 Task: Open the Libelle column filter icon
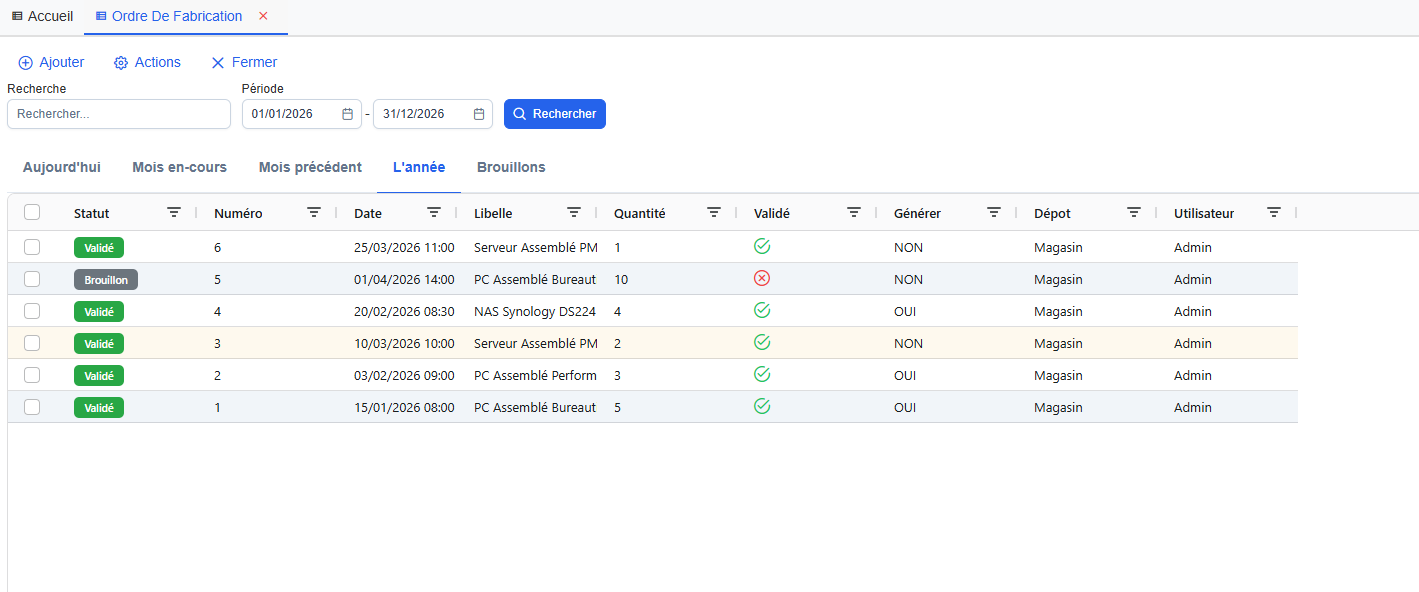[574, 212]
